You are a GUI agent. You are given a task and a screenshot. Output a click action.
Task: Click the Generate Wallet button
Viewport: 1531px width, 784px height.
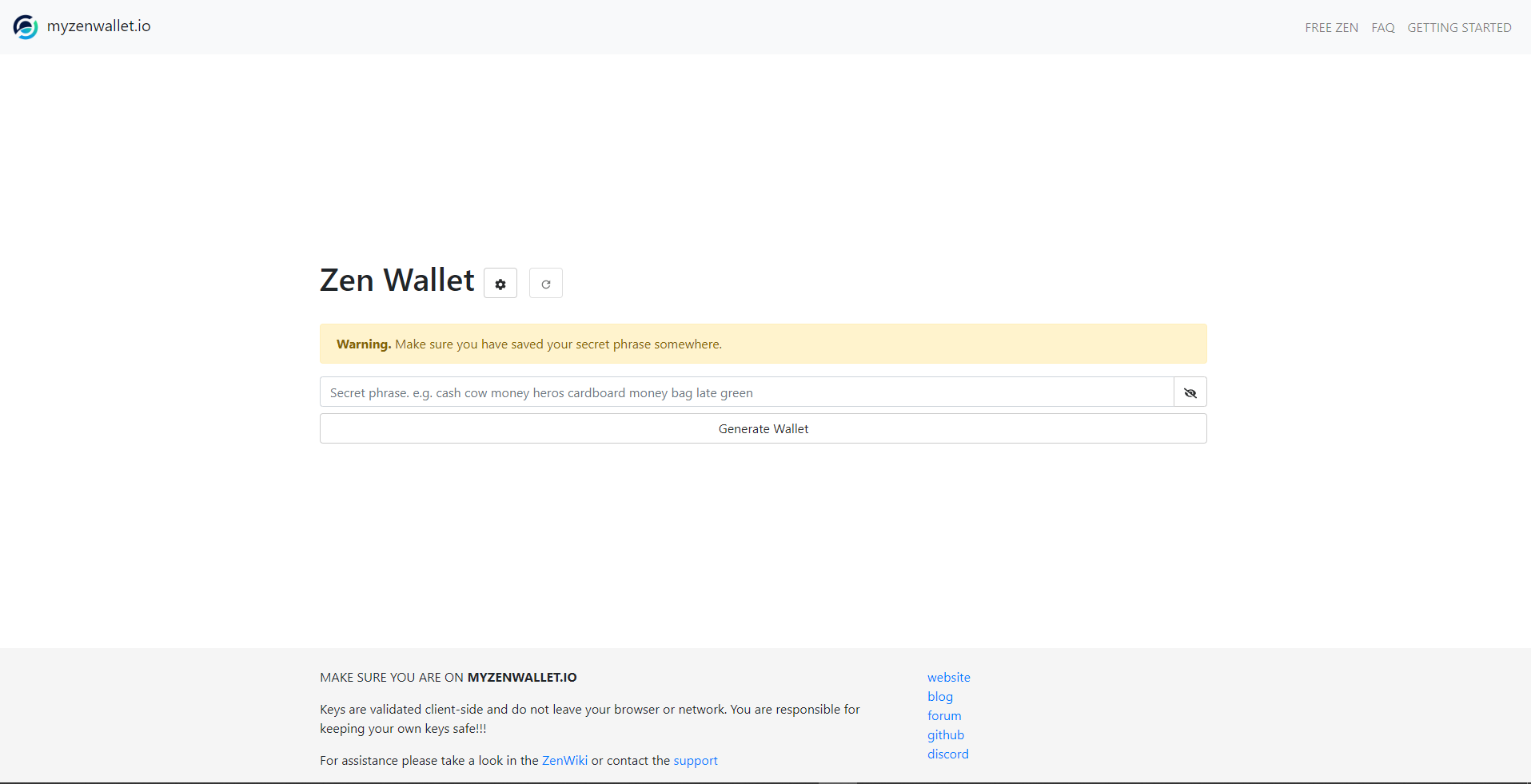764,428
